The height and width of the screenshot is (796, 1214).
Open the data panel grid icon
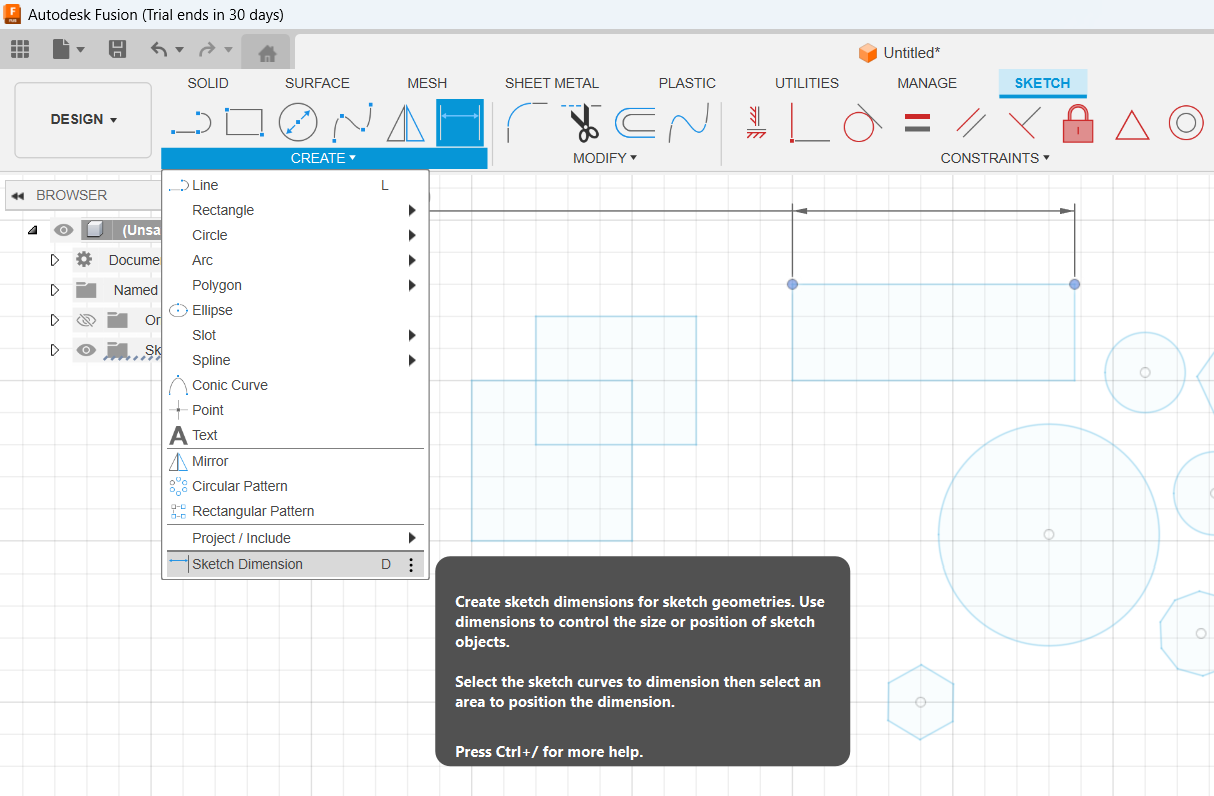click(20, 49)
